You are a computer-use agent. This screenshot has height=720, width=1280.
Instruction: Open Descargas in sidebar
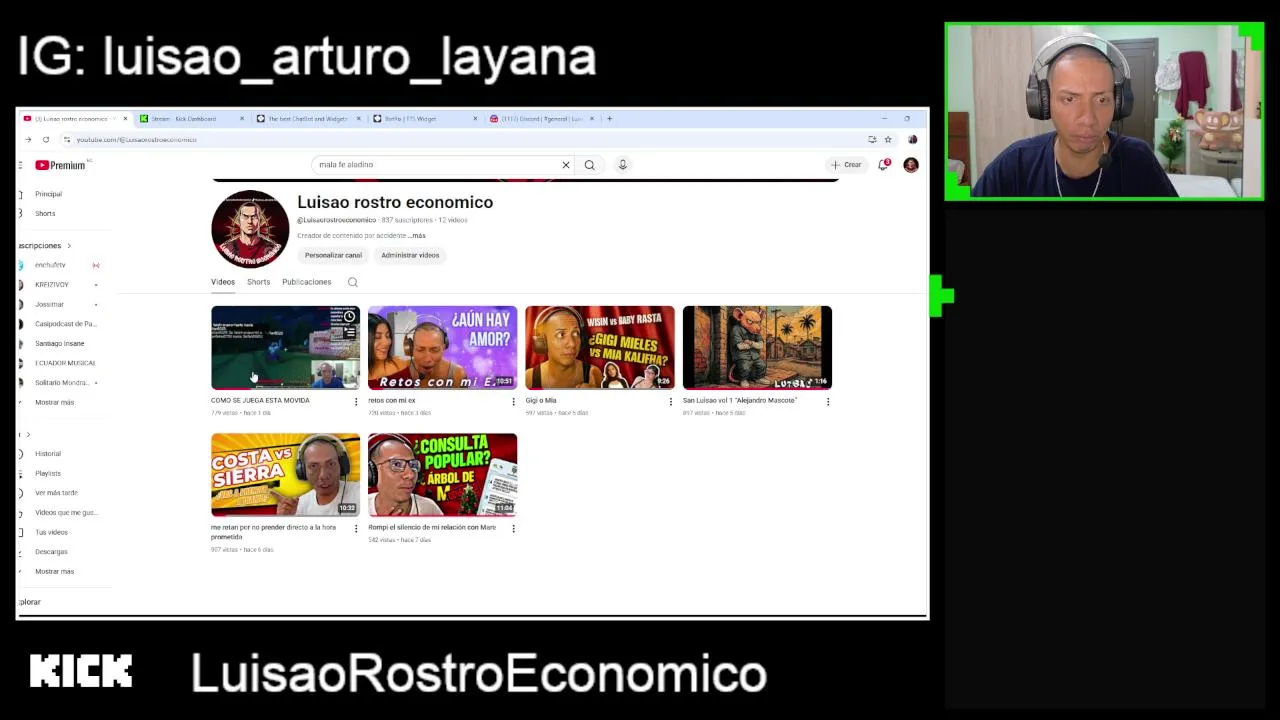51,552
